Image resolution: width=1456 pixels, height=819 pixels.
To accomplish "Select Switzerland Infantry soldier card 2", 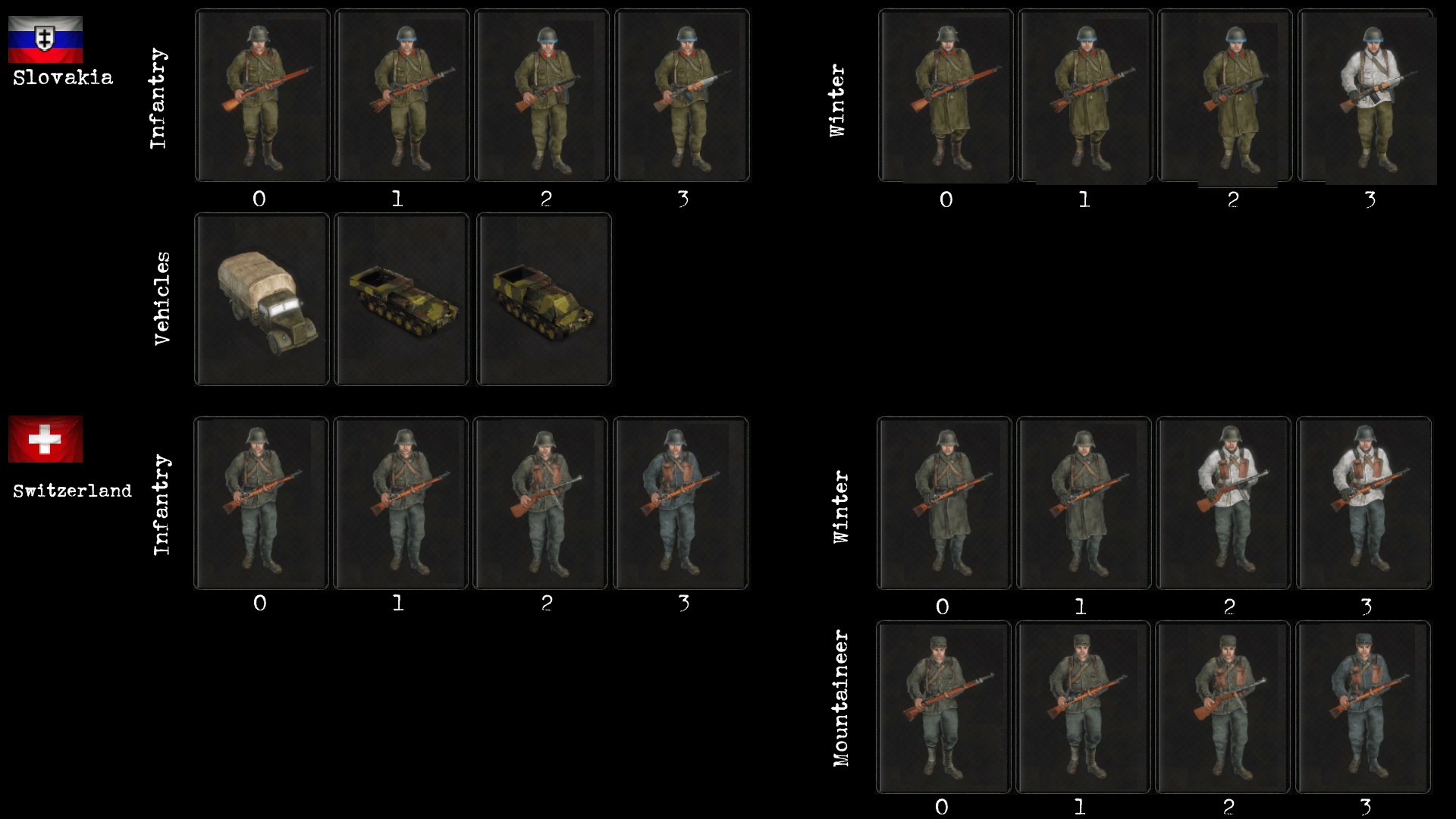I will [x=541, y=503].
